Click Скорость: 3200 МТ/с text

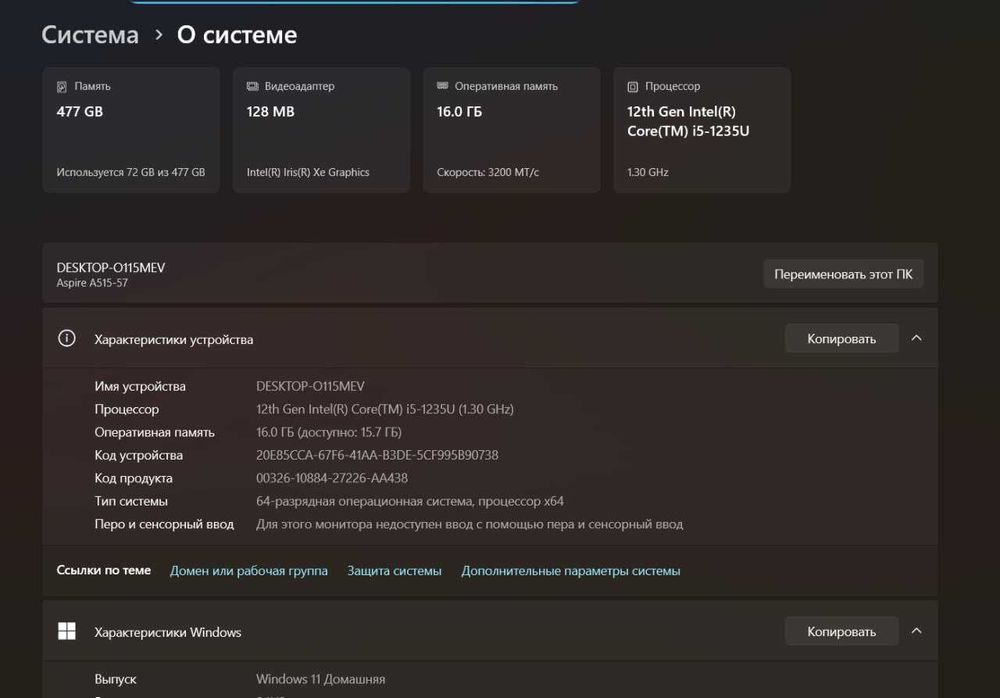[x=488, y=172]
